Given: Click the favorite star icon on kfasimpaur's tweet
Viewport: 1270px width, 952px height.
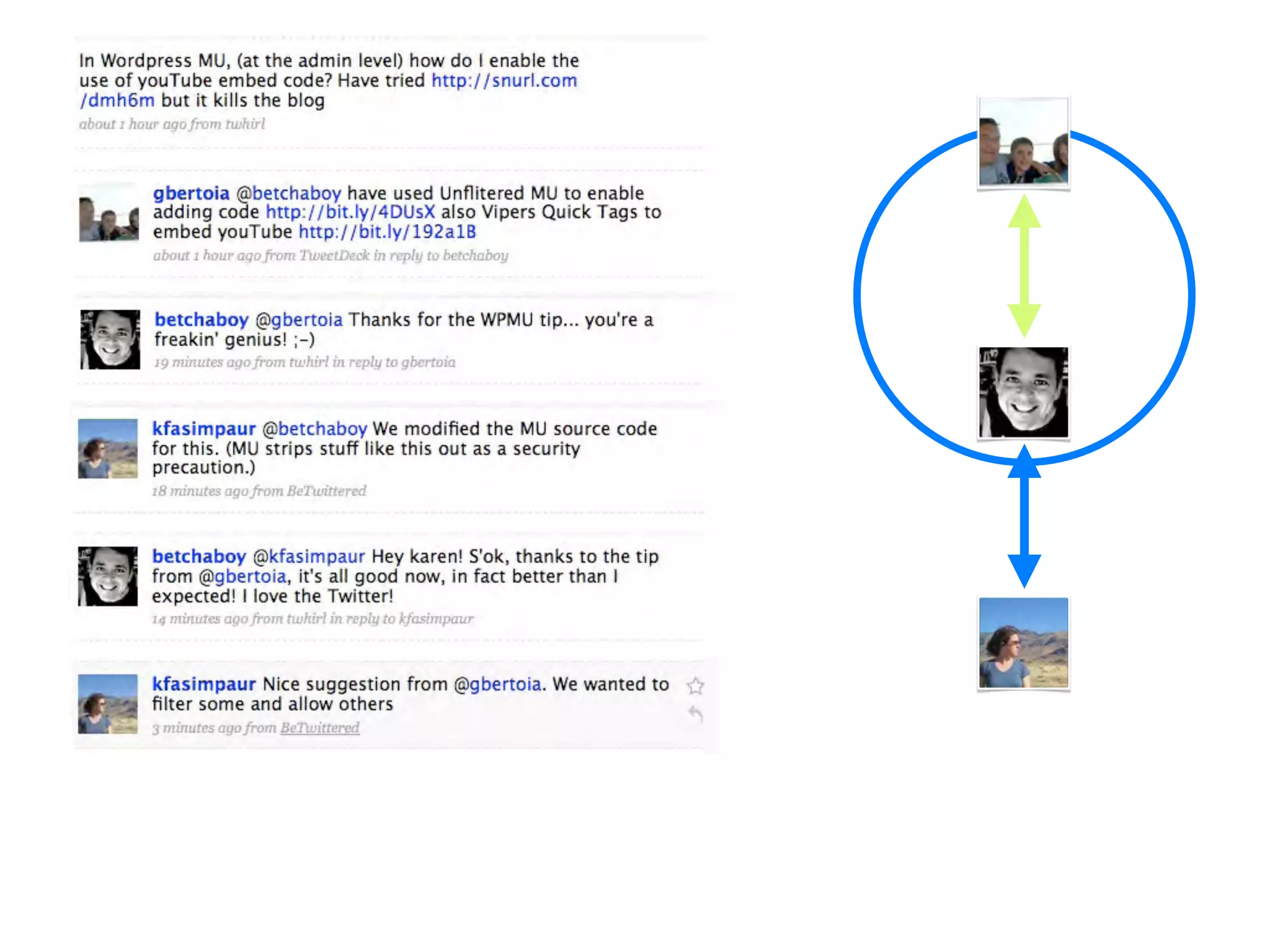Looking at the screenshot, I should [x=695, y=685].
